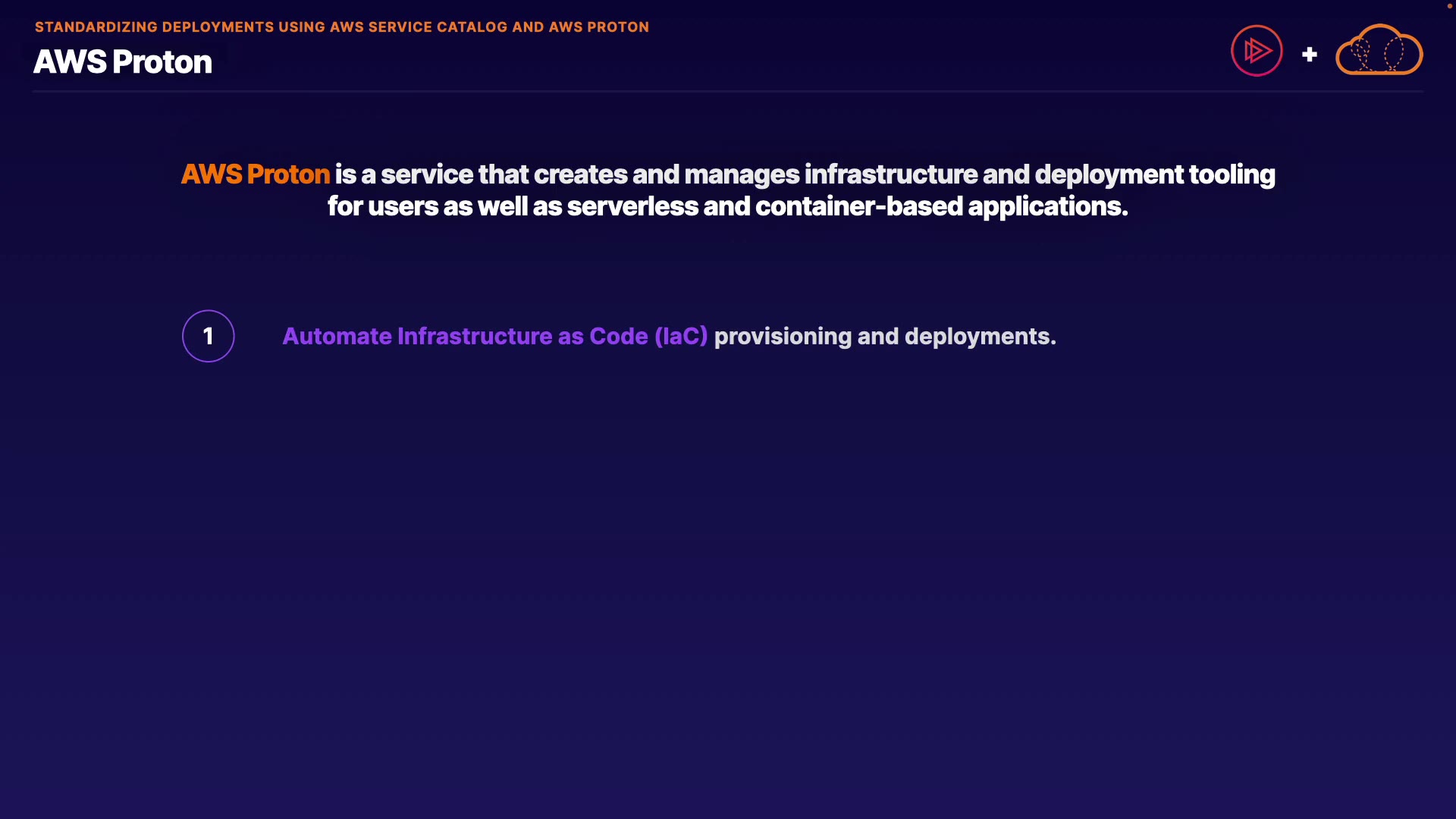
Task: Click the word 'STANDARDIZING' in the header
Action: tap(96, 27)
